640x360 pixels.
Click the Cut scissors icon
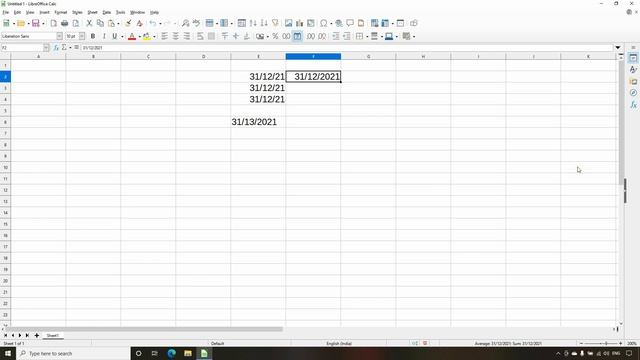(x=89, y=23)
